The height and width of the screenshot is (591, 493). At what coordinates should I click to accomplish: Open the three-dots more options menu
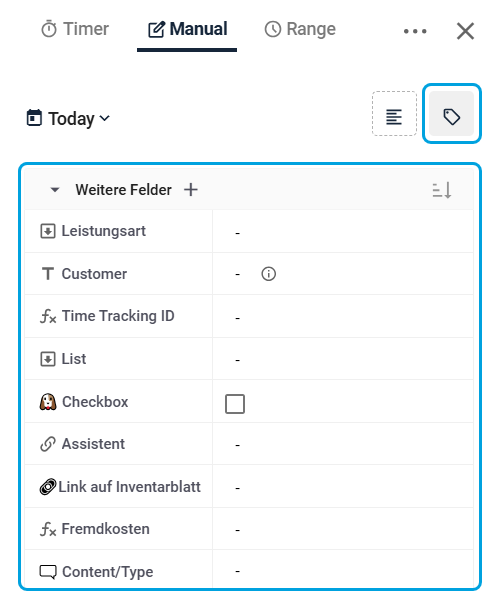(x=415, y=31)
